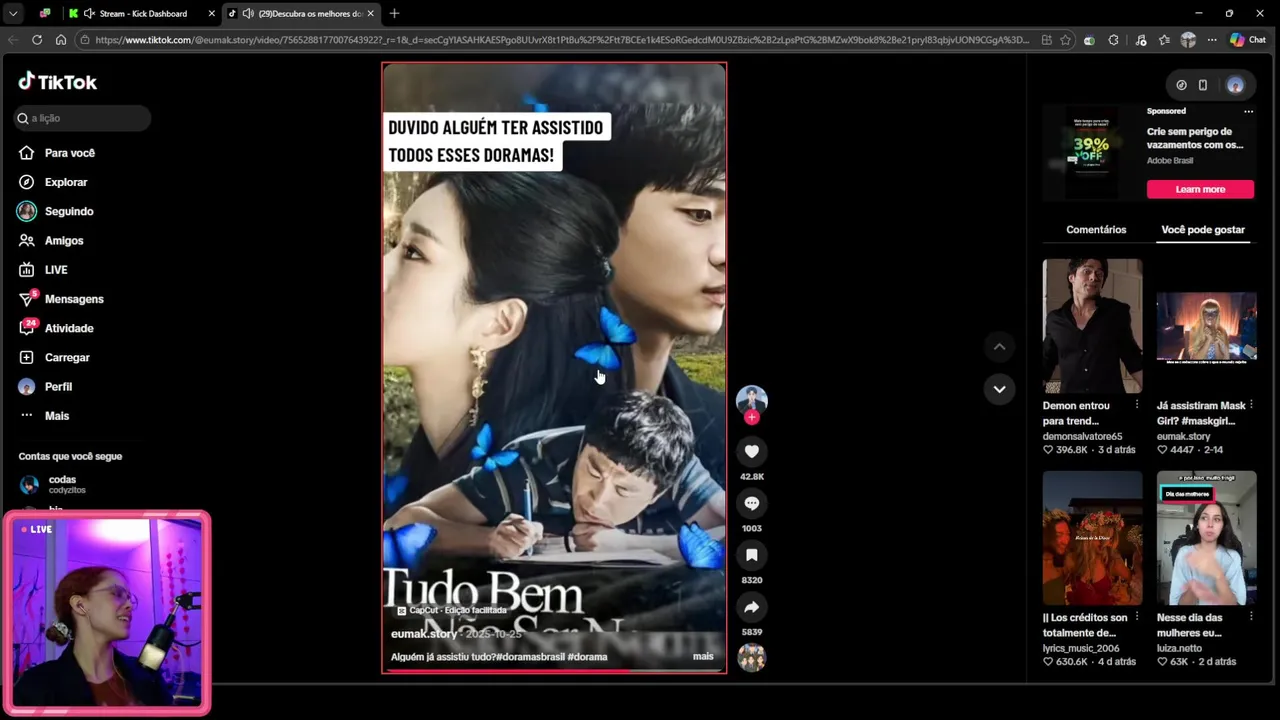Image resolution: width=1280 pixels, height=720 pixels.
Task: Open options for the Los créditos video
Action: 1137,617
